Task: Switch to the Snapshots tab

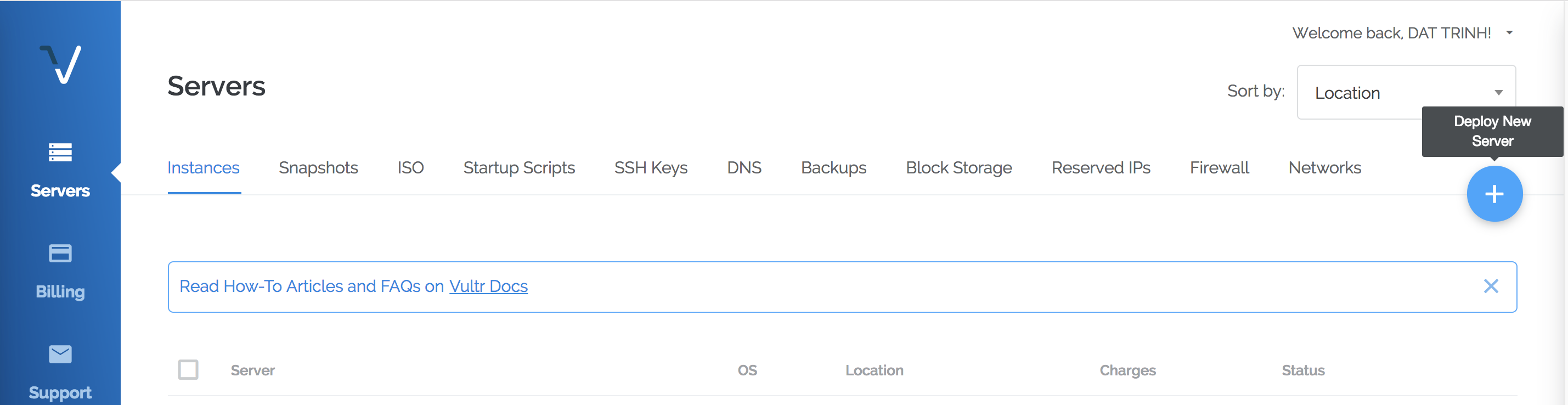Action: (318, 168)
